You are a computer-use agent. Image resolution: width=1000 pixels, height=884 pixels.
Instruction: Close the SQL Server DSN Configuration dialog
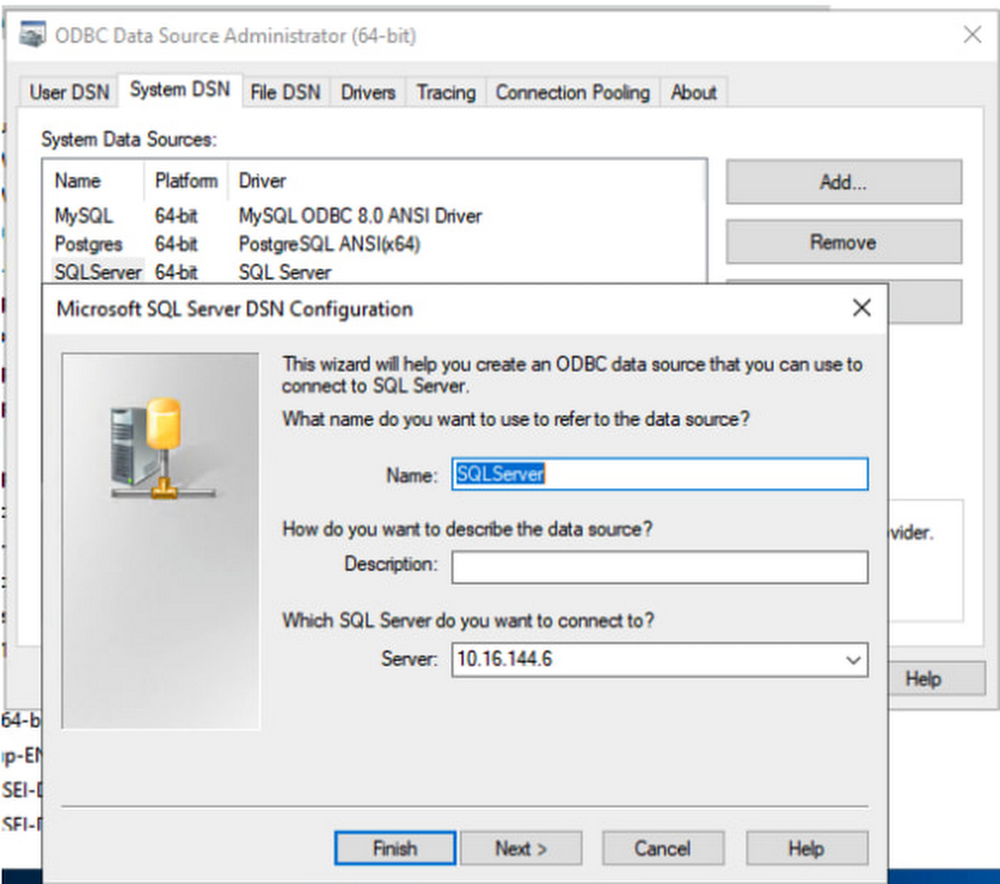pos(861,308)
